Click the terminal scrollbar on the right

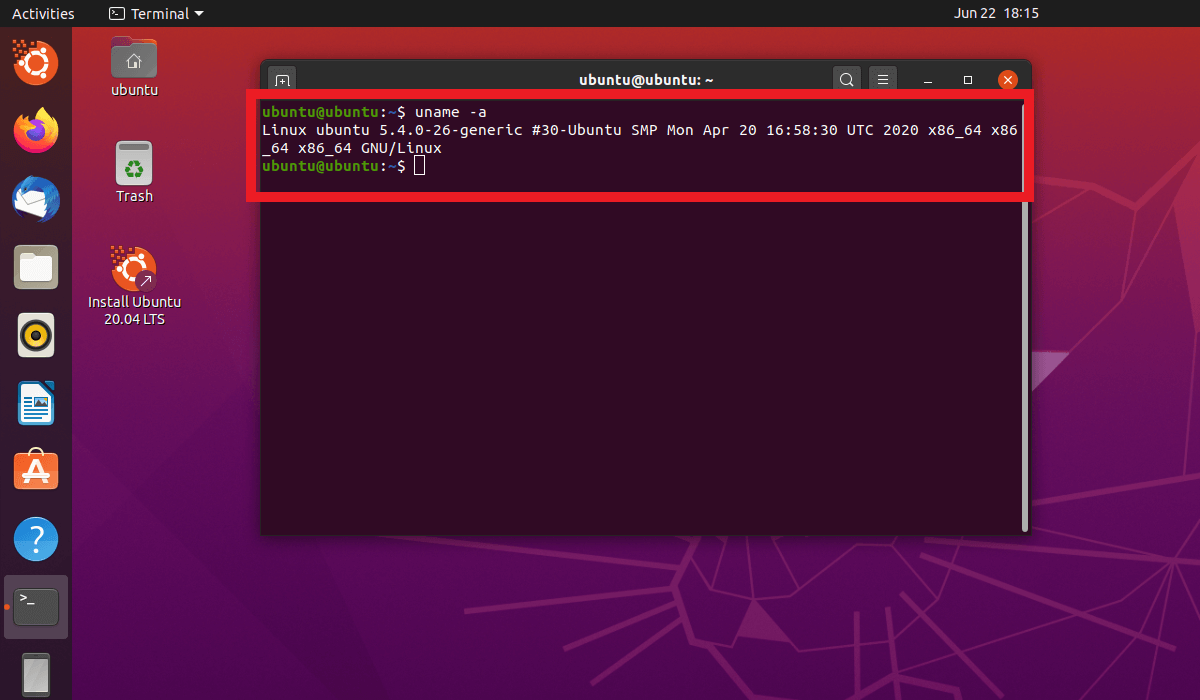(x=1023, y=300)
